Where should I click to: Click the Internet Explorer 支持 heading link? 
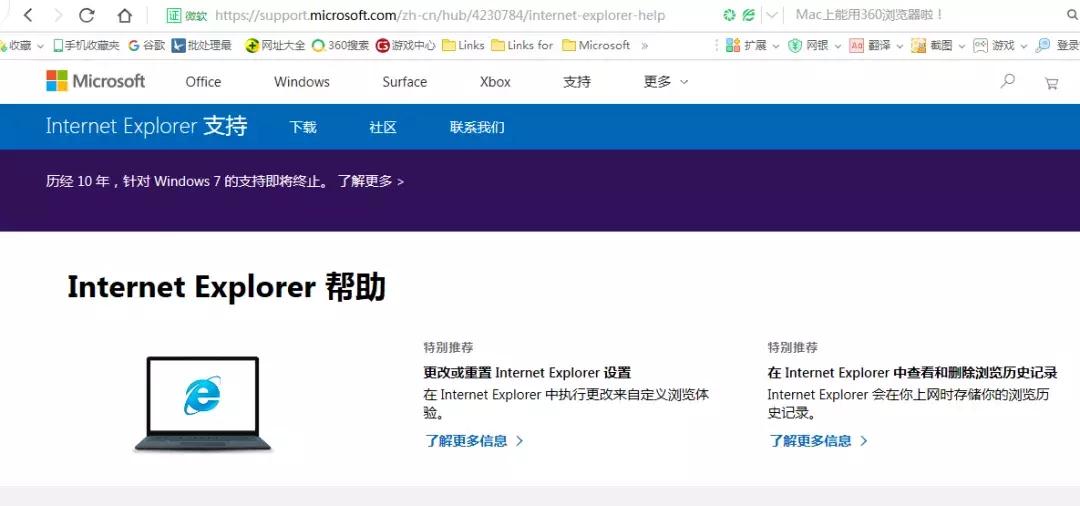click(x=146, y=127)
